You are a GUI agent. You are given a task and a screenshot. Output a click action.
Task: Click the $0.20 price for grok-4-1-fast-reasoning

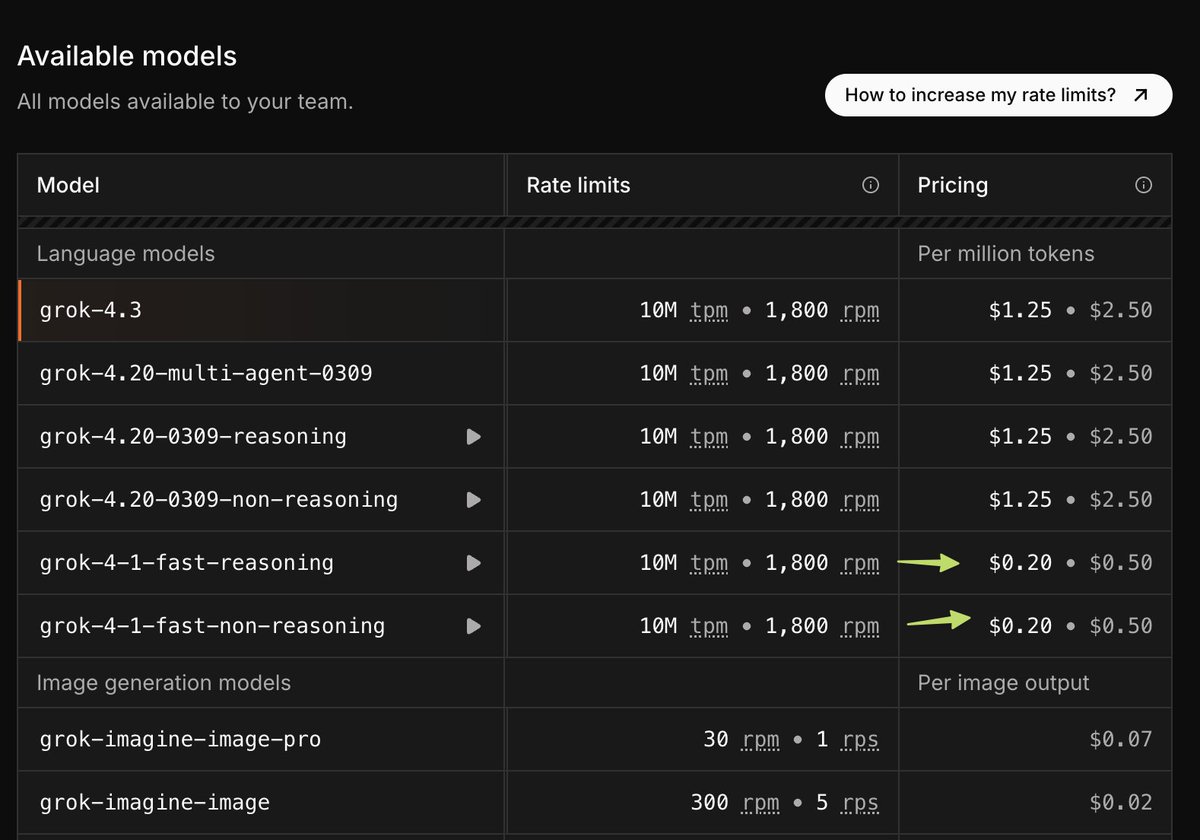click(1020, 563)
